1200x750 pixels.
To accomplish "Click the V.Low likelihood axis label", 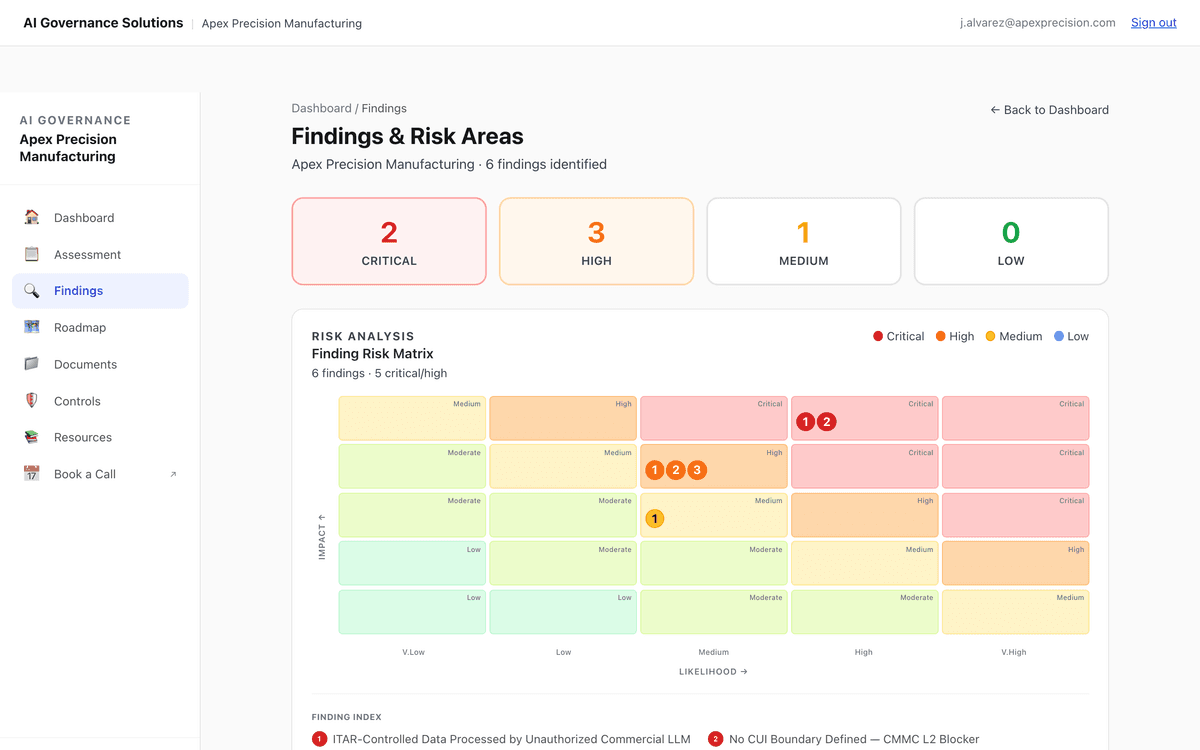I will (413, 652).
